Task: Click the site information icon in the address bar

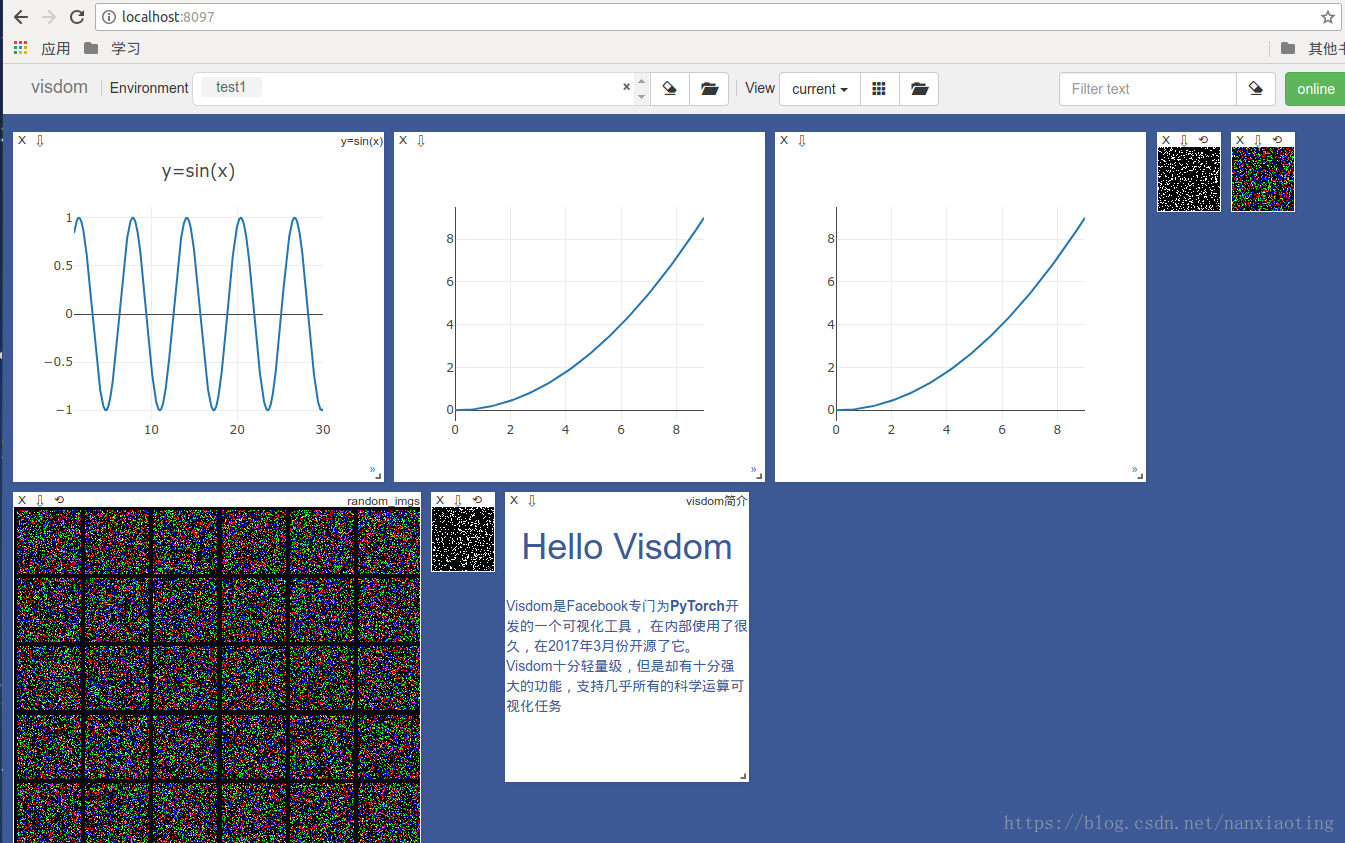Action: [x=109, y=17]
